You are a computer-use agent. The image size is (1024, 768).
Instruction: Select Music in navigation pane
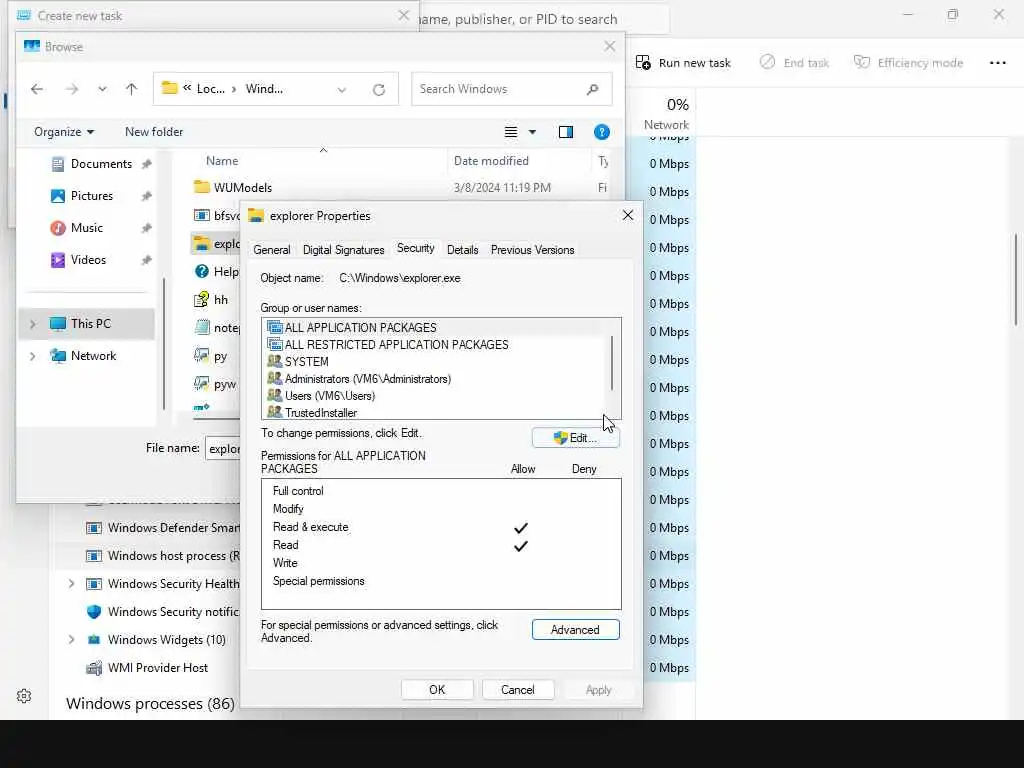pyautogui.click(x=86, y=228)
